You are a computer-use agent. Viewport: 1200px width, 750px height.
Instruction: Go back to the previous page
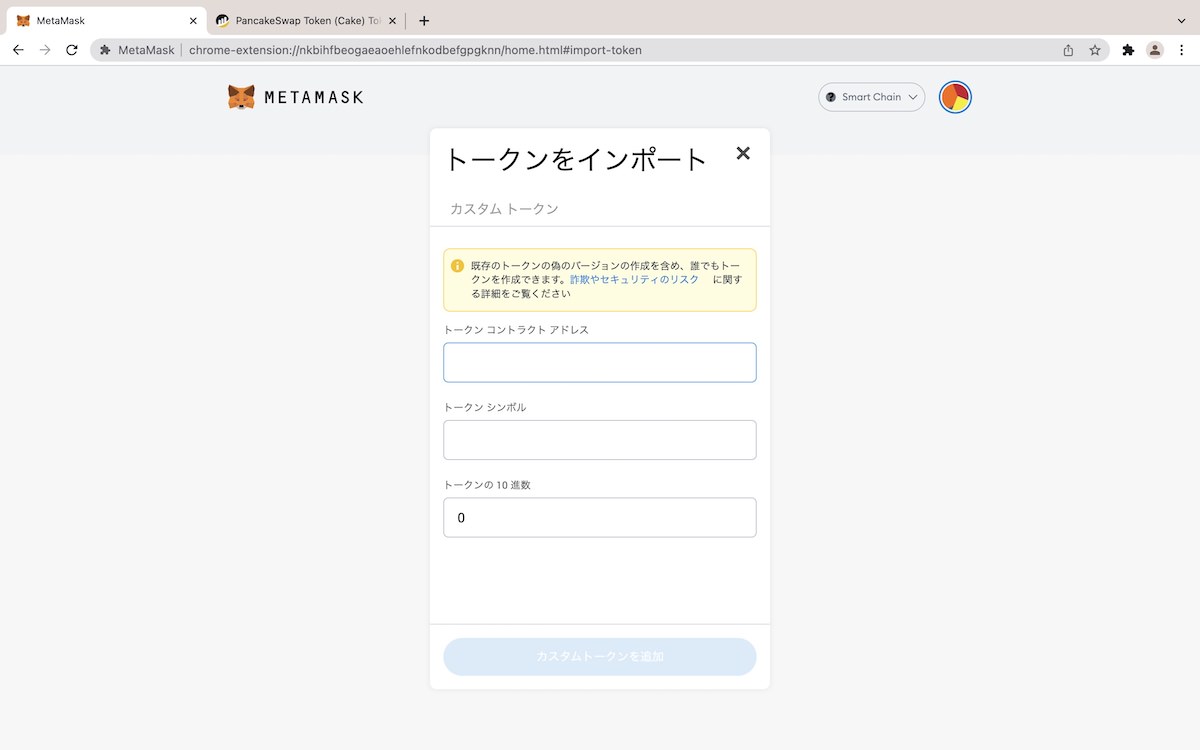click(x=18, y=50)
